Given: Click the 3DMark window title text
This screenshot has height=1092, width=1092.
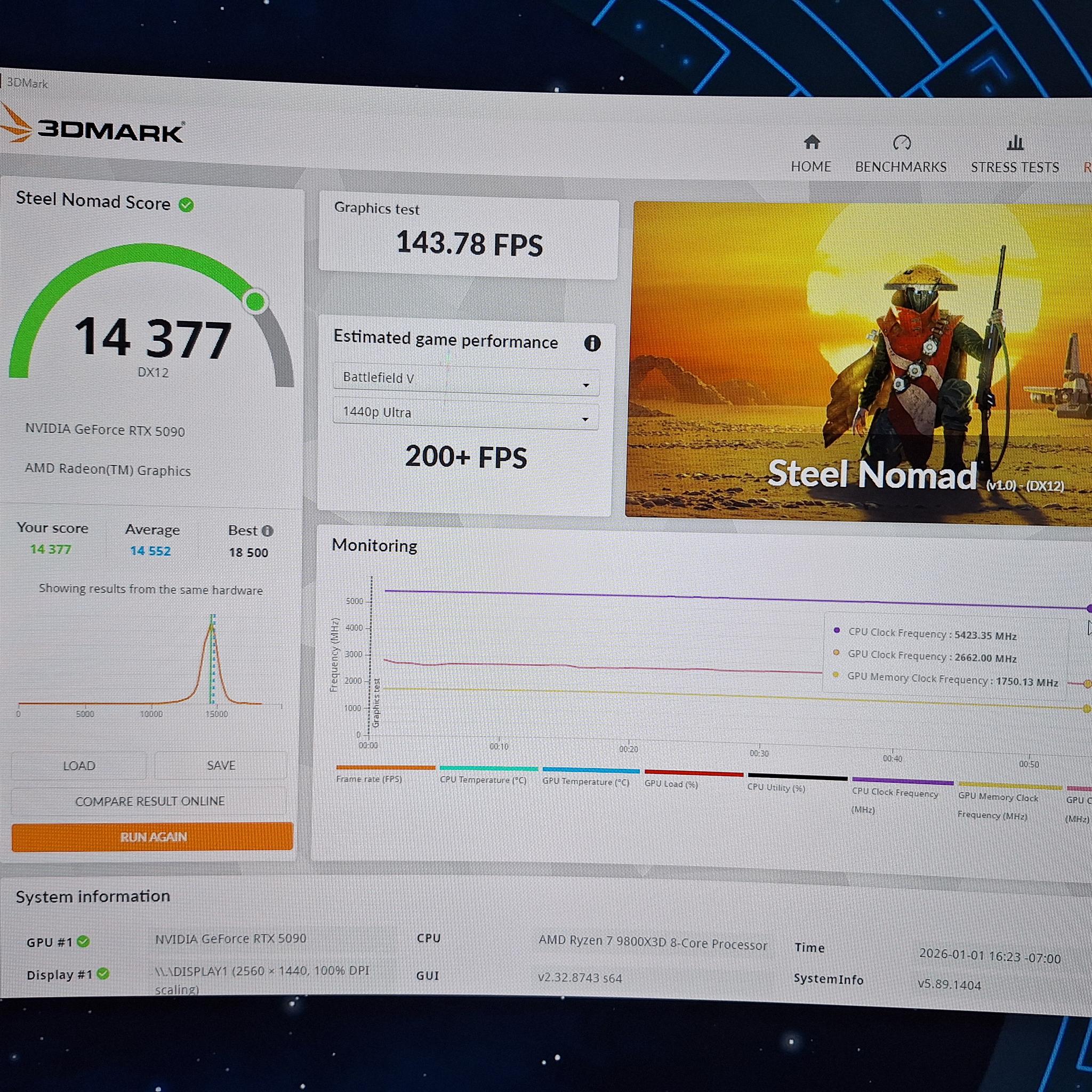Looking at the screenshot, I should tap(27, 83).
